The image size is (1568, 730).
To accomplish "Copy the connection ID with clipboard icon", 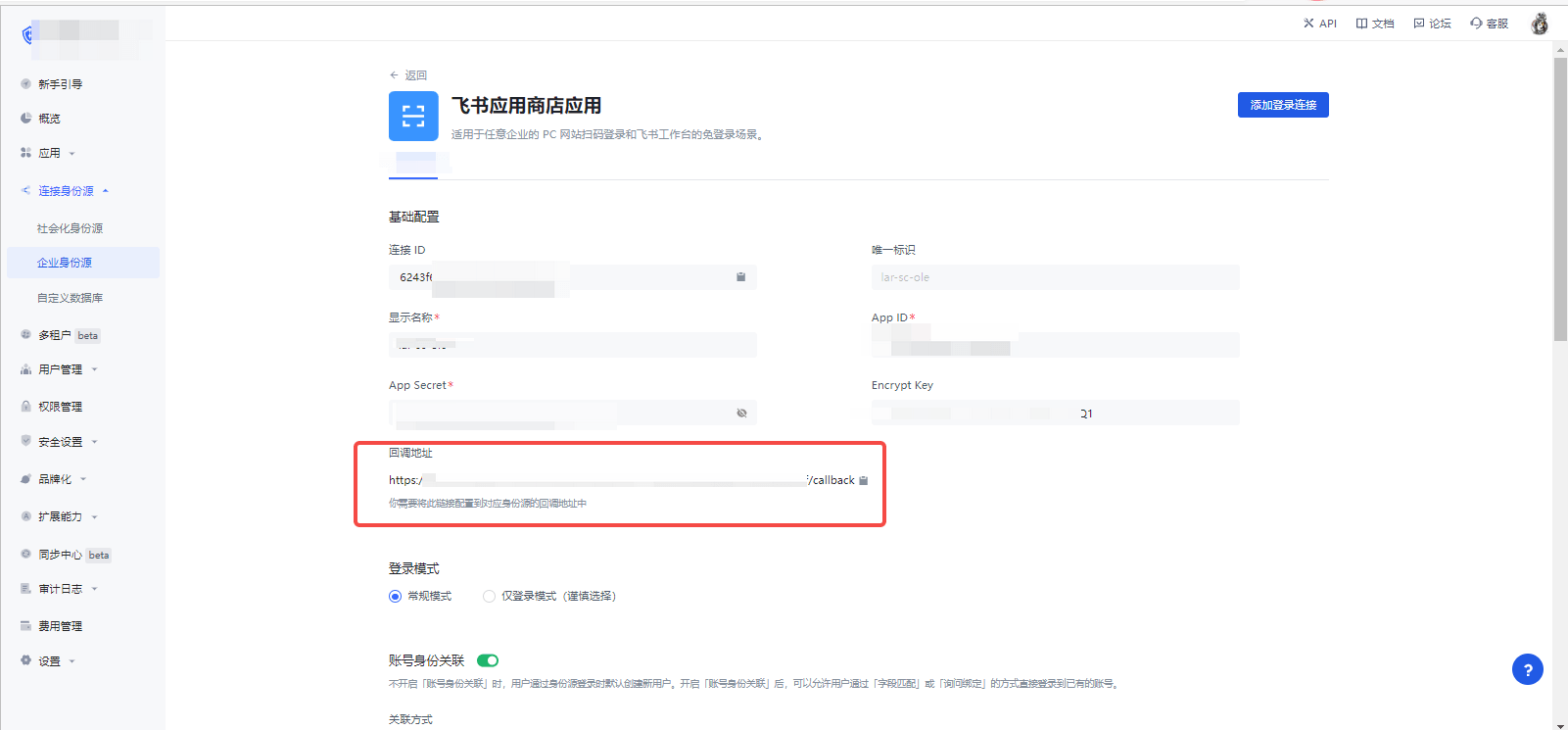I will 740,277.
